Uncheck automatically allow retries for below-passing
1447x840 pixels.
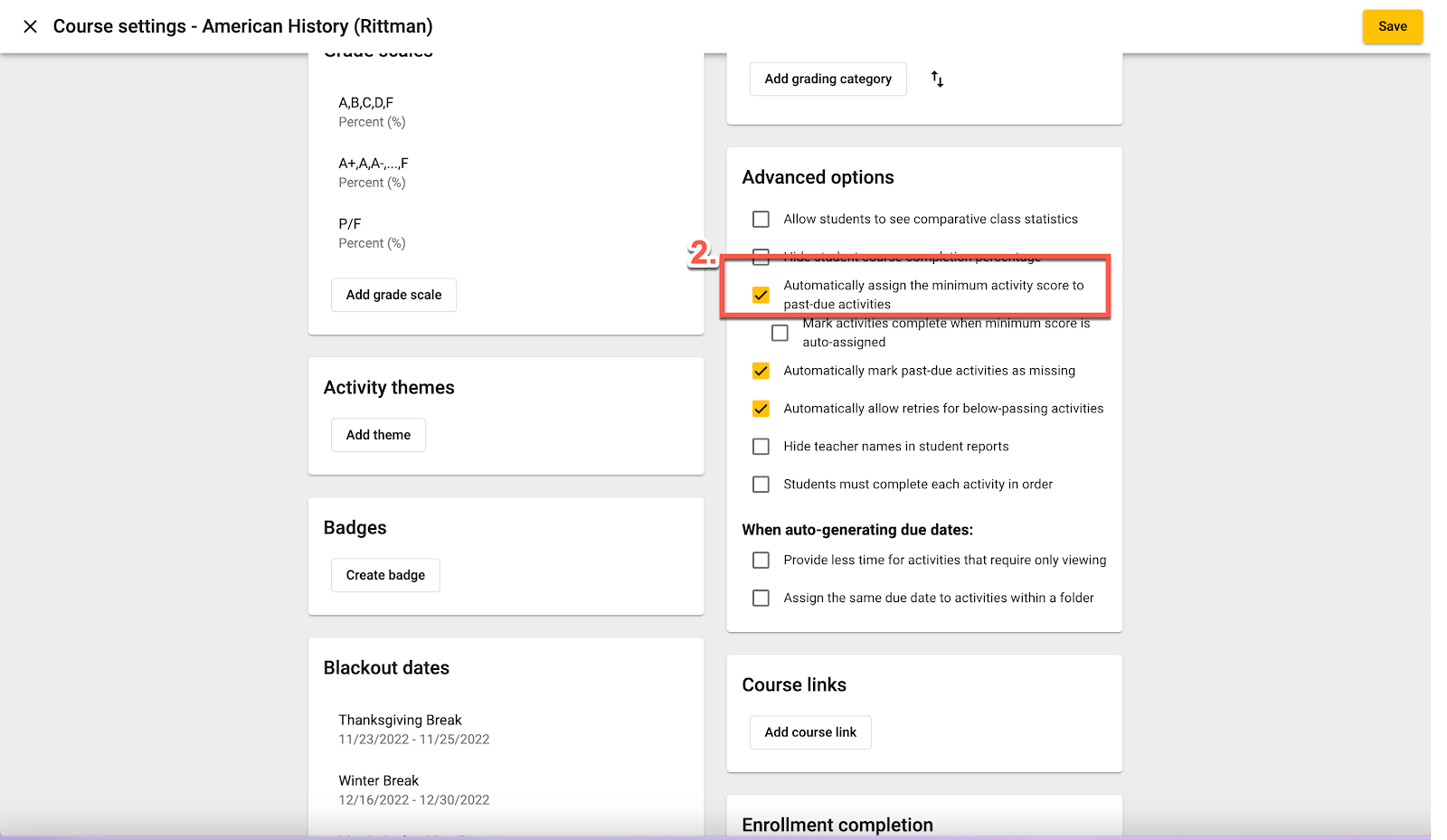coord(761,409)
